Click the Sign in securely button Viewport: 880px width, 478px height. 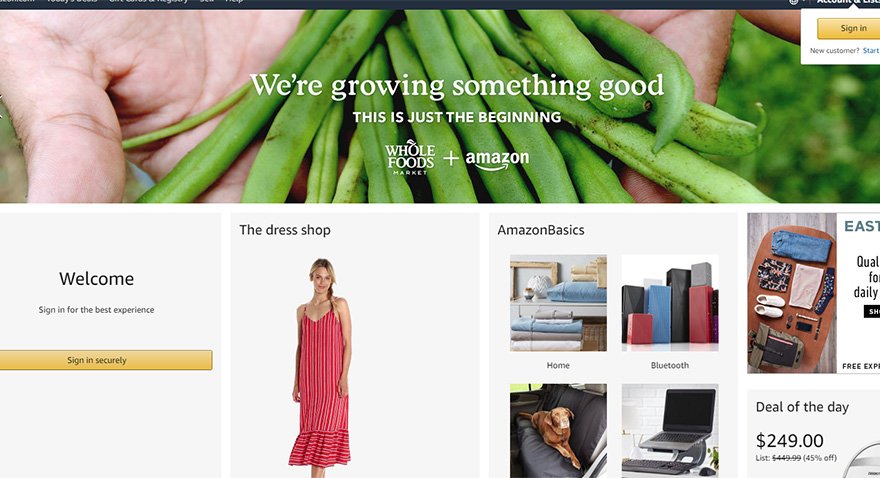tap(106, 360)
